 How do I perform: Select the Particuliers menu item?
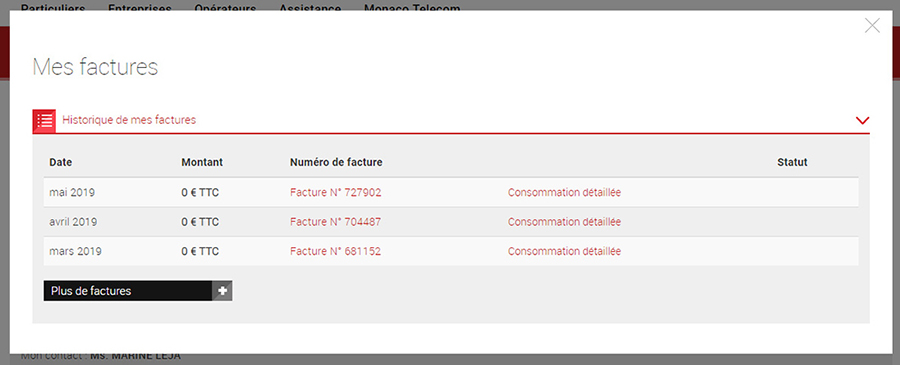(53, 9)
